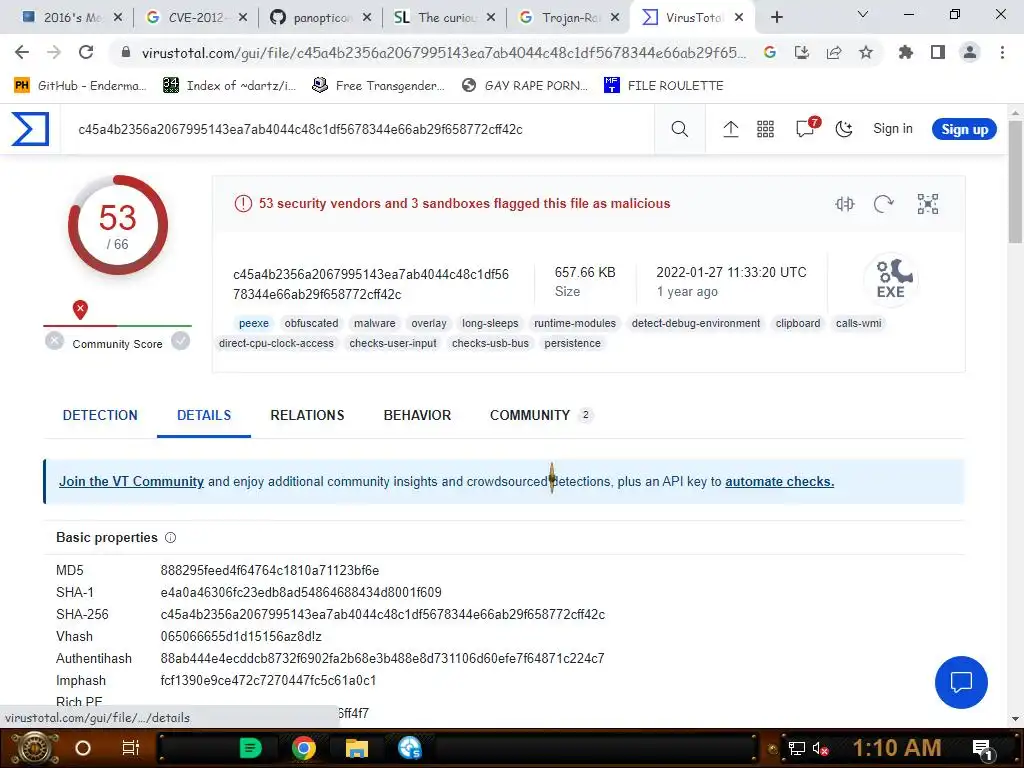The image size is (1024, 768).
Task: Click the automate checks link
Action: click(779, 481)
